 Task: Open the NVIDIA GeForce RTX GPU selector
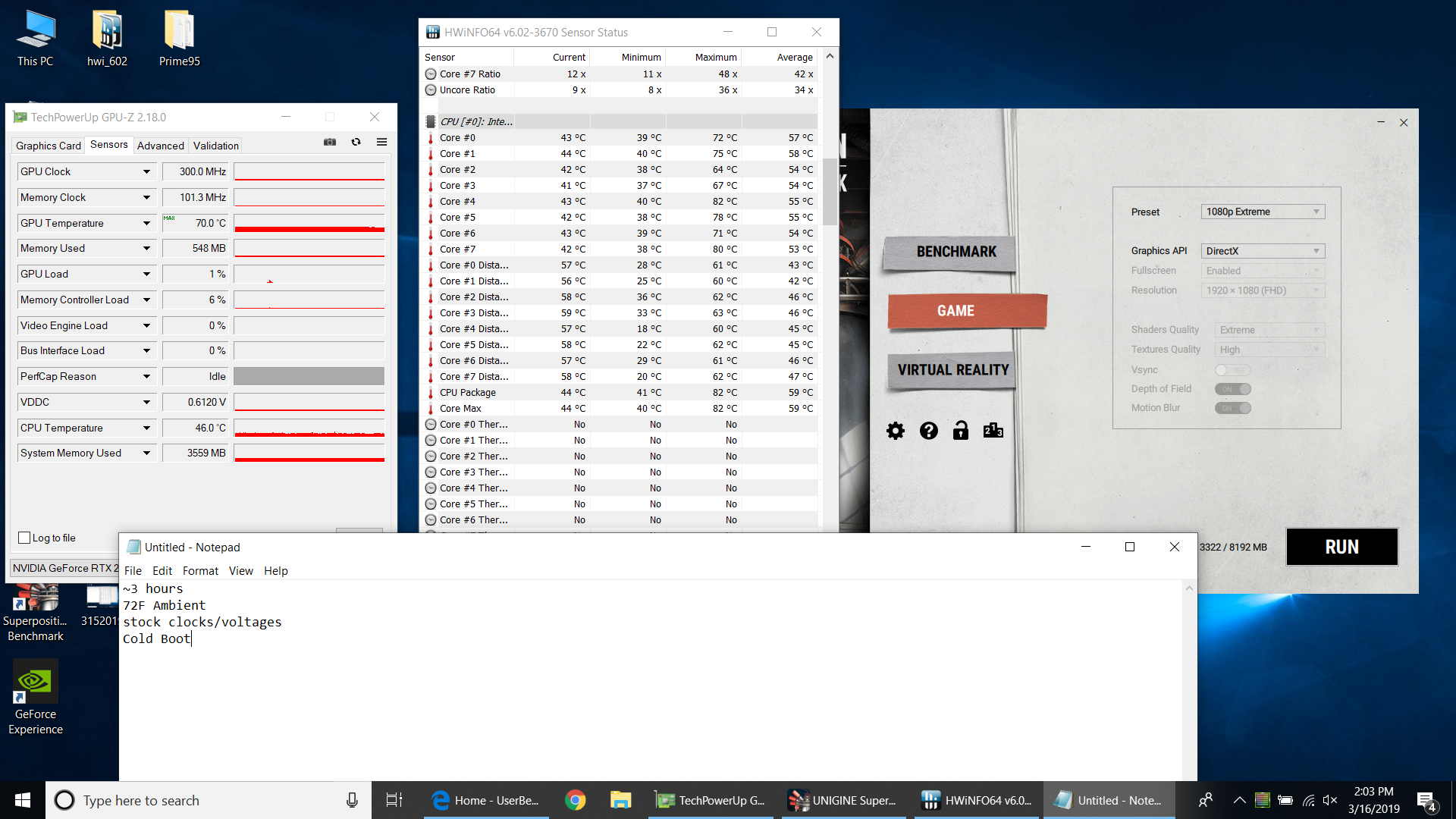[65, 568]
